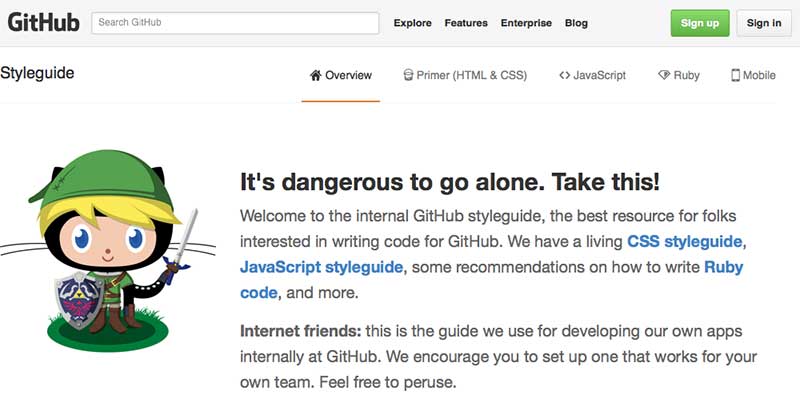Viewport: 800px width, 400px height.
Task: Switch to the JavaScript tab
Action: tap(592, 76)
